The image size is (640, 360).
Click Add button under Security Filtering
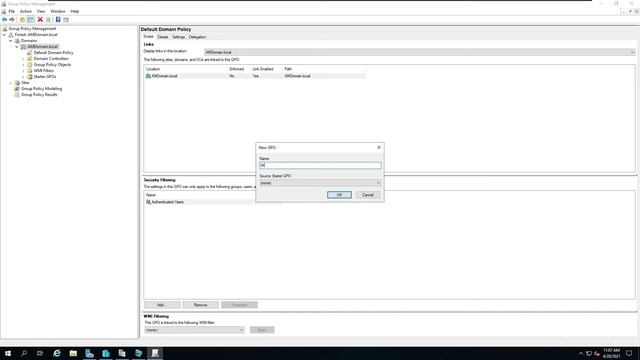click(162, 305)
